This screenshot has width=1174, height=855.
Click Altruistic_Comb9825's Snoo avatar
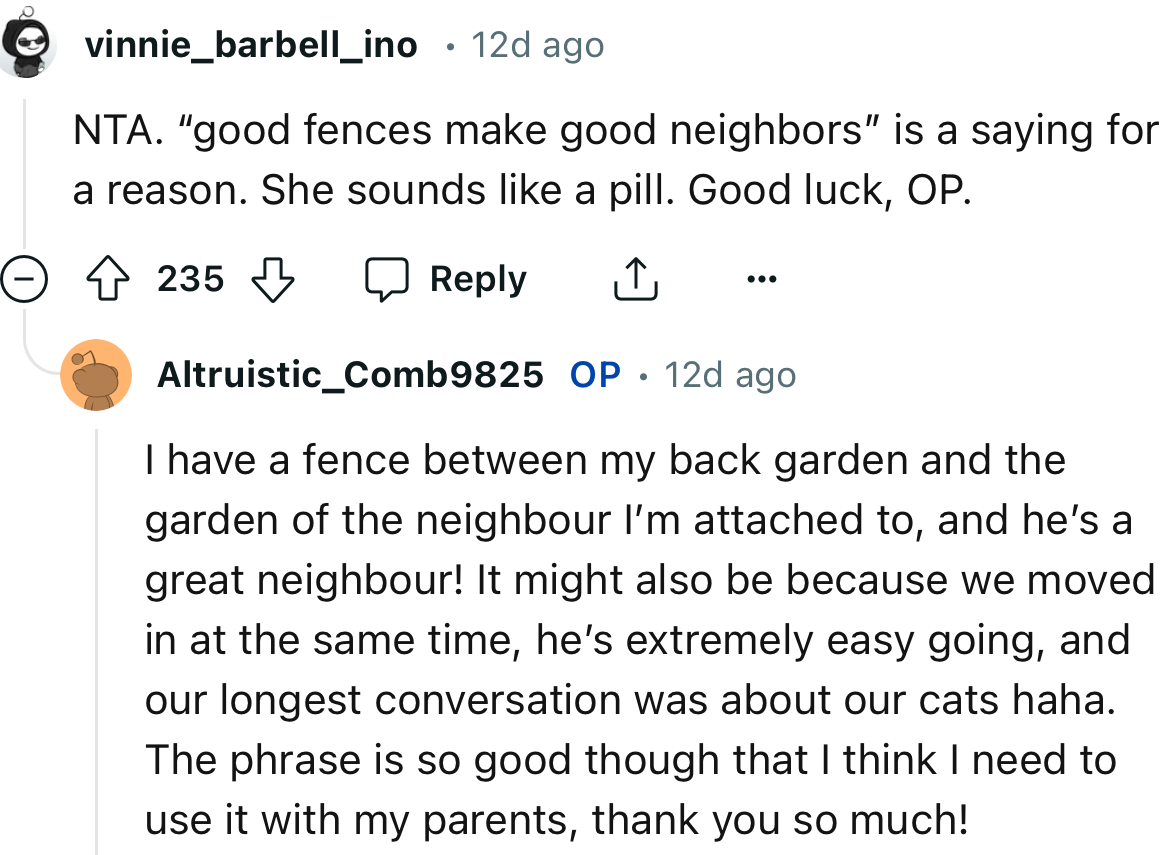pos(97,375)
